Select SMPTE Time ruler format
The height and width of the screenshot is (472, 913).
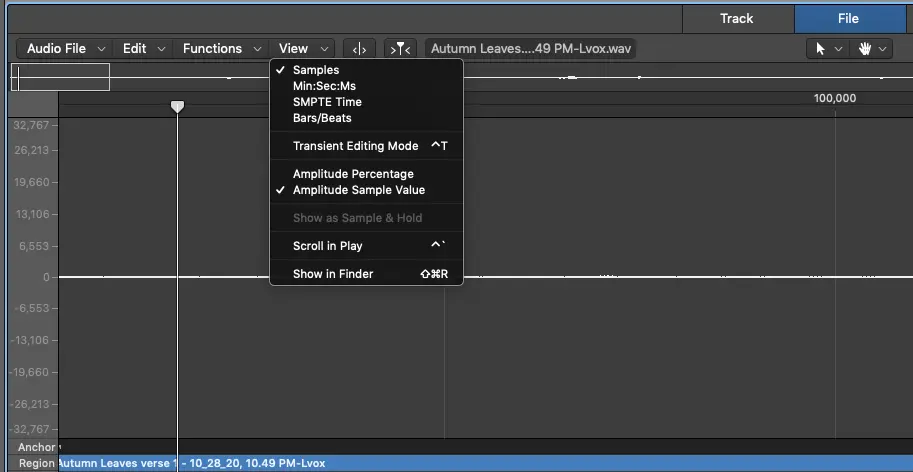click(x=327, y=102)
